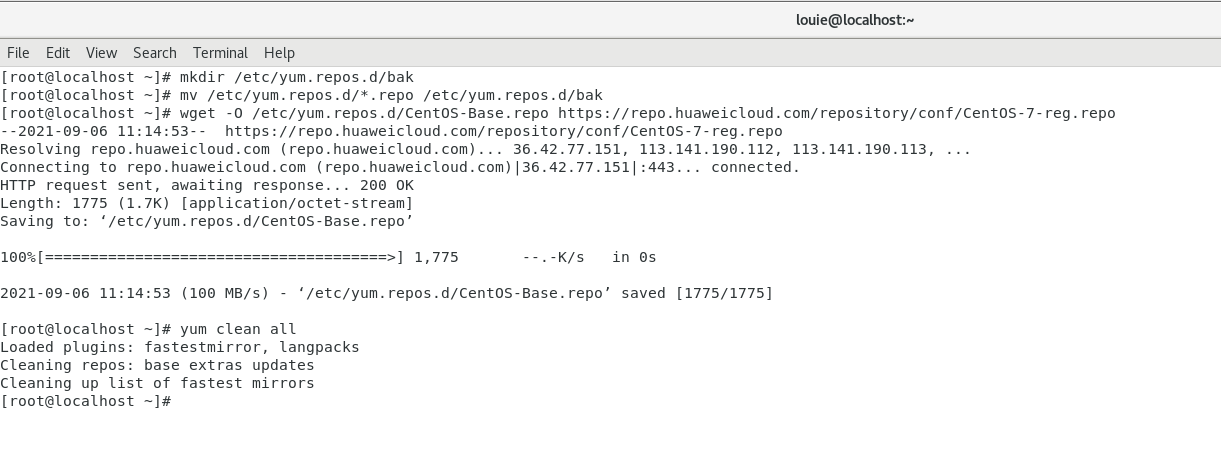1221x452 pixels.
Task: Open the Edit menu
Action: click(58, 53)
